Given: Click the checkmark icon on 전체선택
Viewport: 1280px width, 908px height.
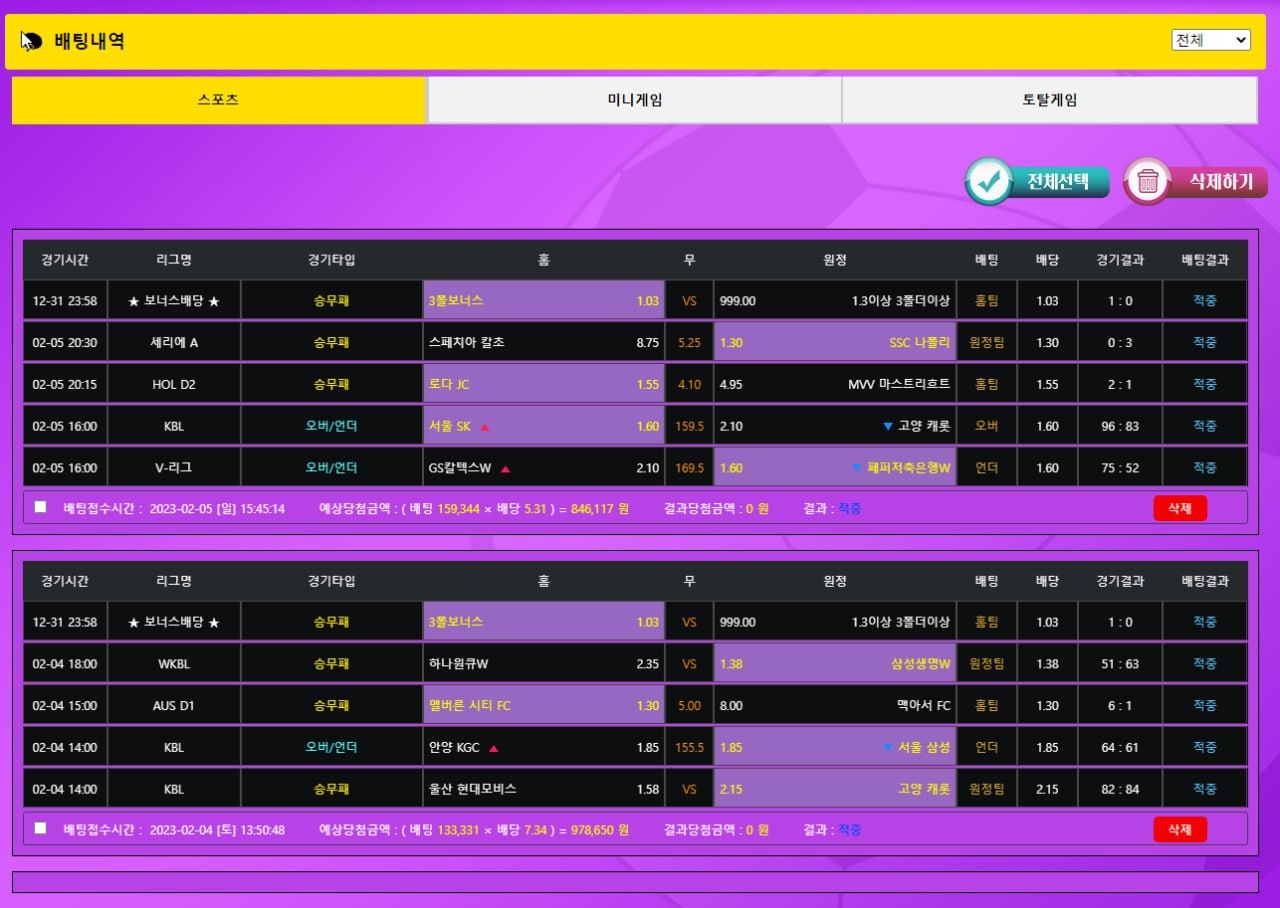Looking at the screenshot, I should point(989,181).
